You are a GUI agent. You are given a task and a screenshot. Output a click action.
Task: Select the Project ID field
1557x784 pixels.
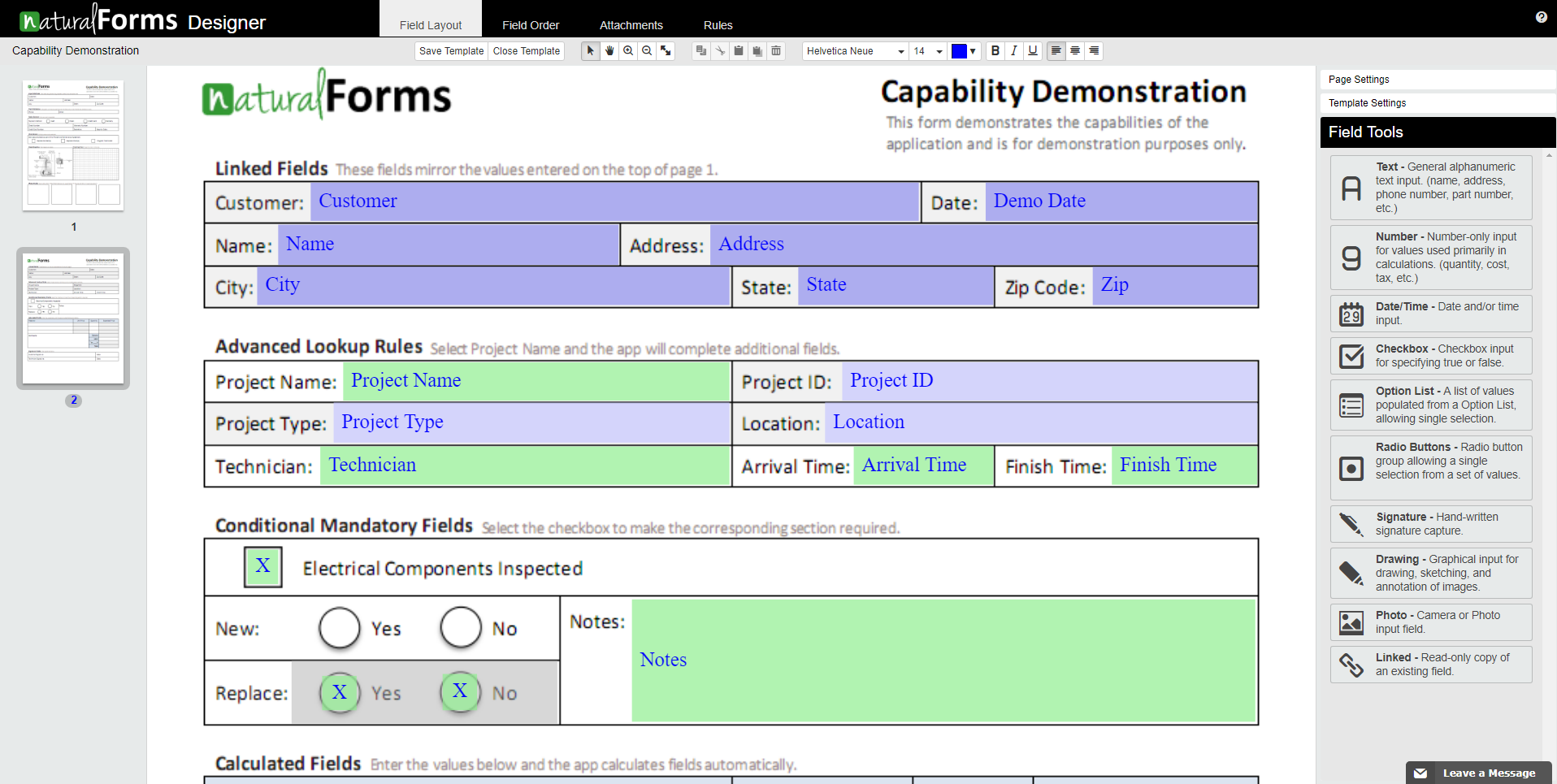[1050, 381]
